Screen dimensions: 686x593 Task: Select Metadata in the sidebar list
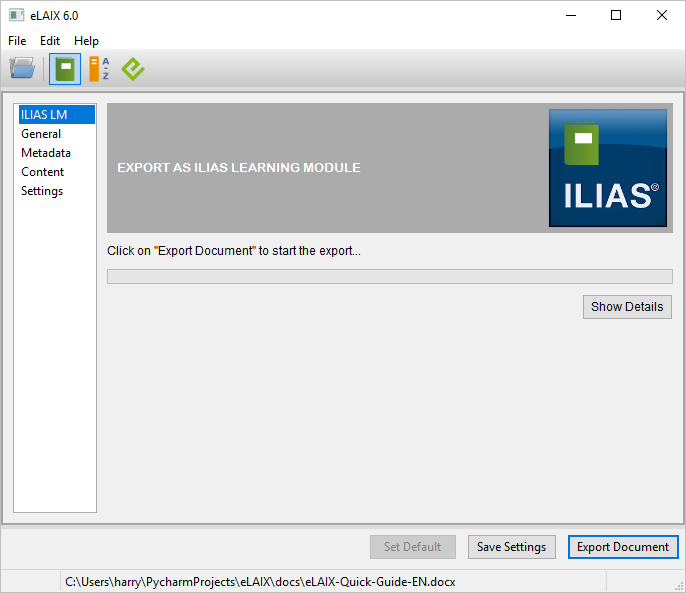coord(56,153)
